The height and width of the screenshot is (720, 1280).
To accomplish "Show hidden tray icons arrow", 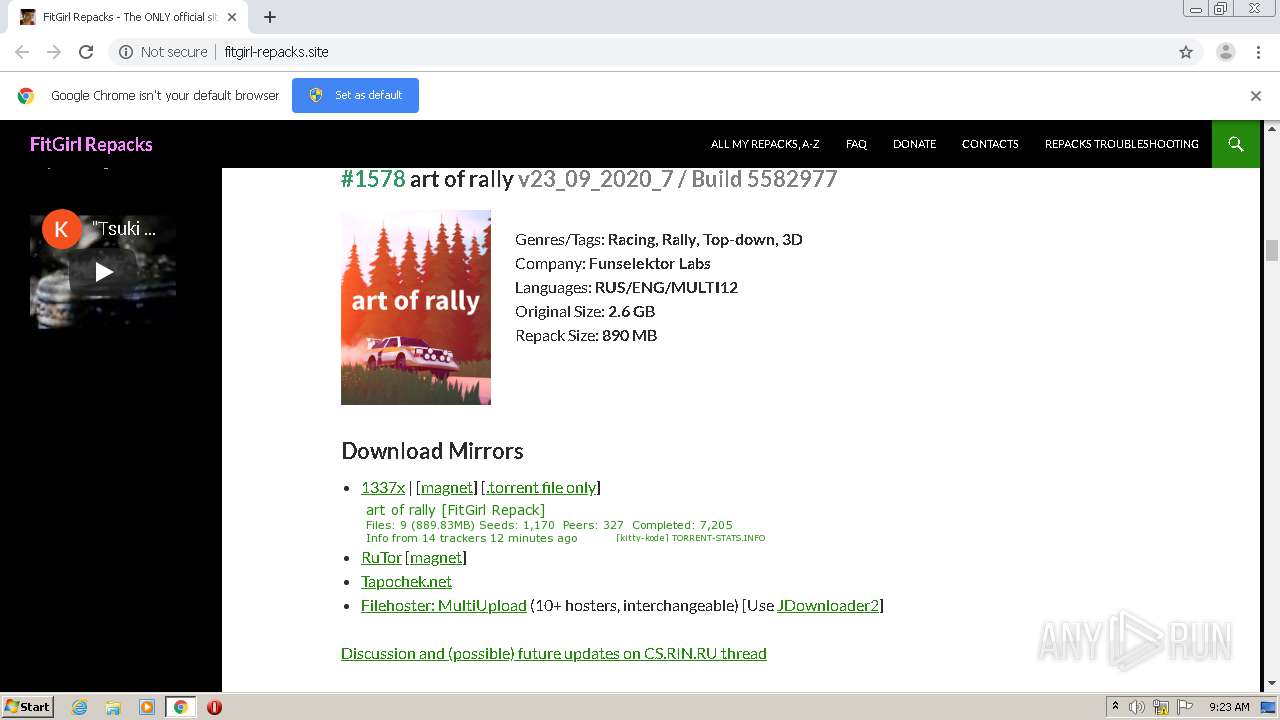I will (1115, 707).
